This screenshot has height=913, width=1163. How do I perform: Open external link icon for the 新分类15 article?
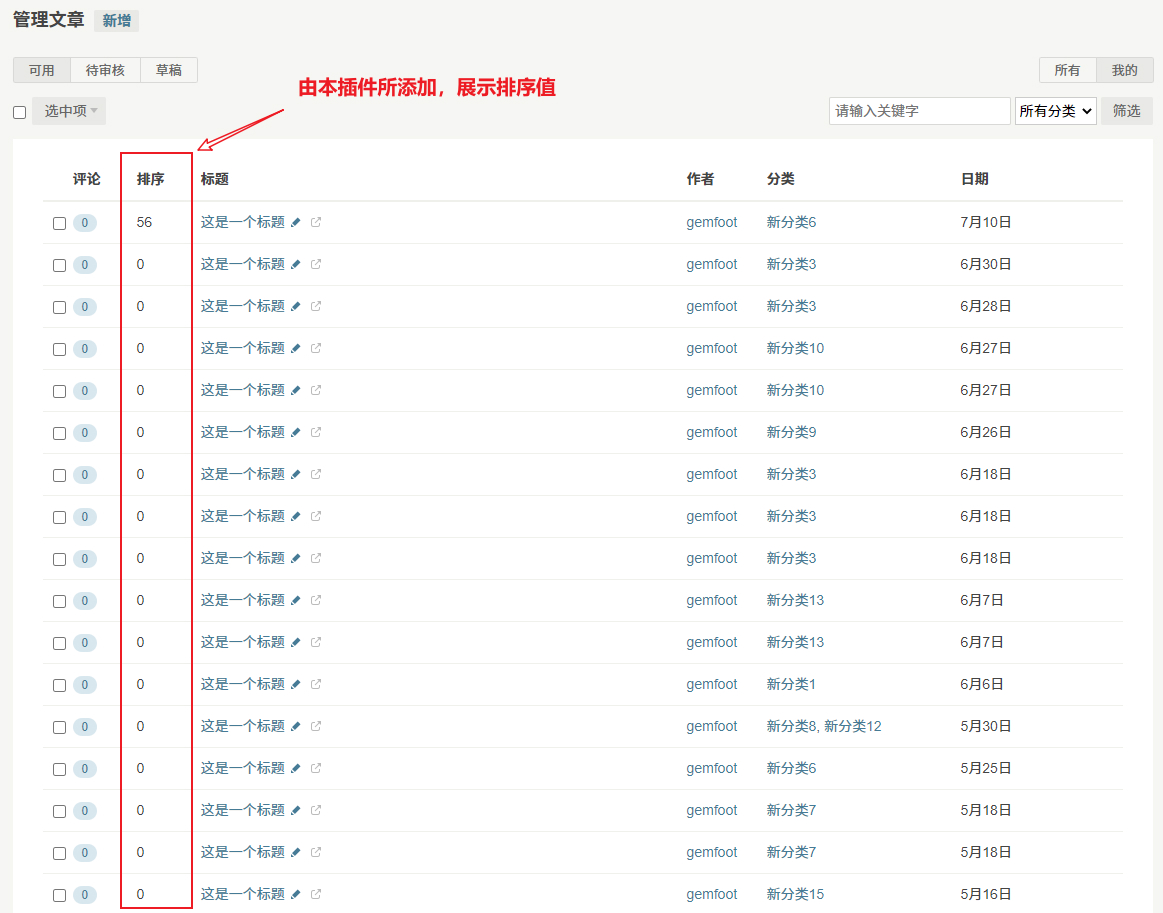[316, 894]
